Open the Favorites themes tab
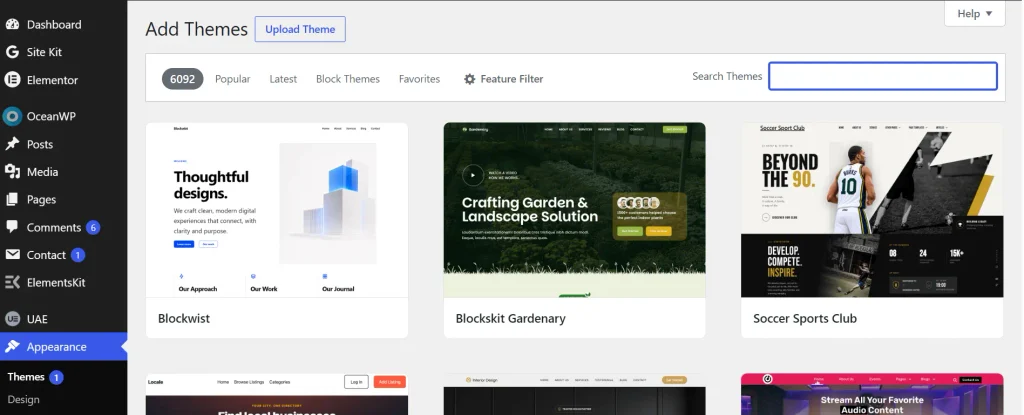Viewport: 1024px width, 415px height. [419, 78]
